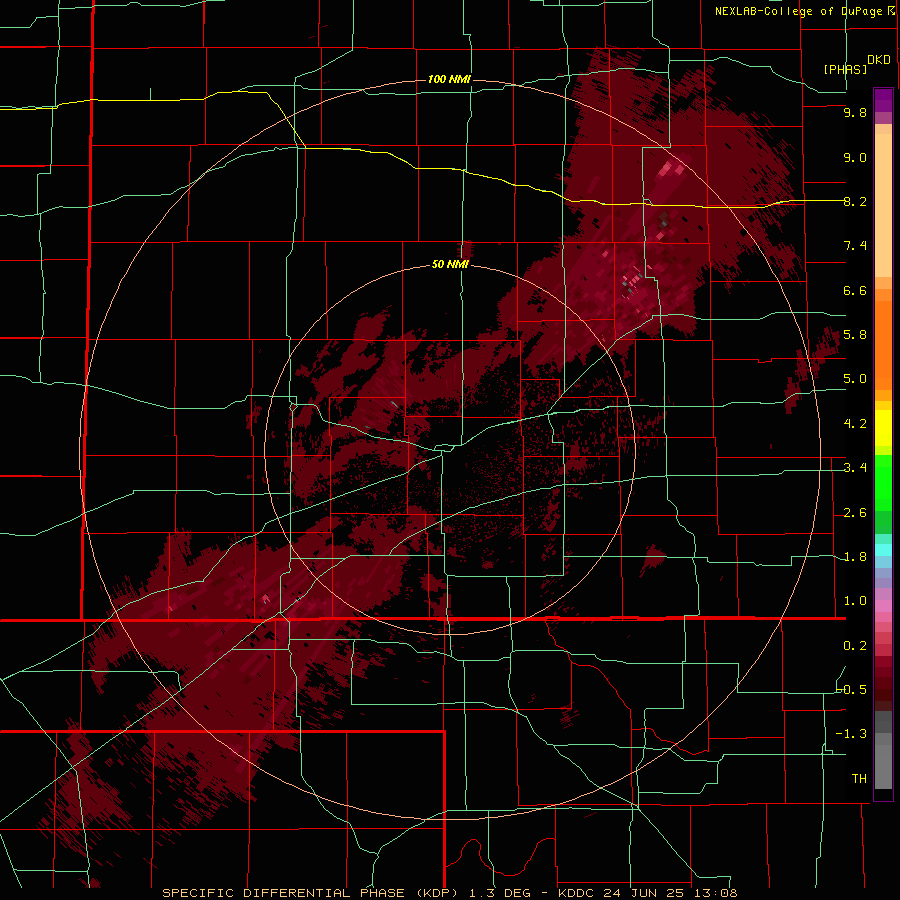Select the 1.0 scale value
The height and width of the screenshot is (900, 900).
coord(855,601)
